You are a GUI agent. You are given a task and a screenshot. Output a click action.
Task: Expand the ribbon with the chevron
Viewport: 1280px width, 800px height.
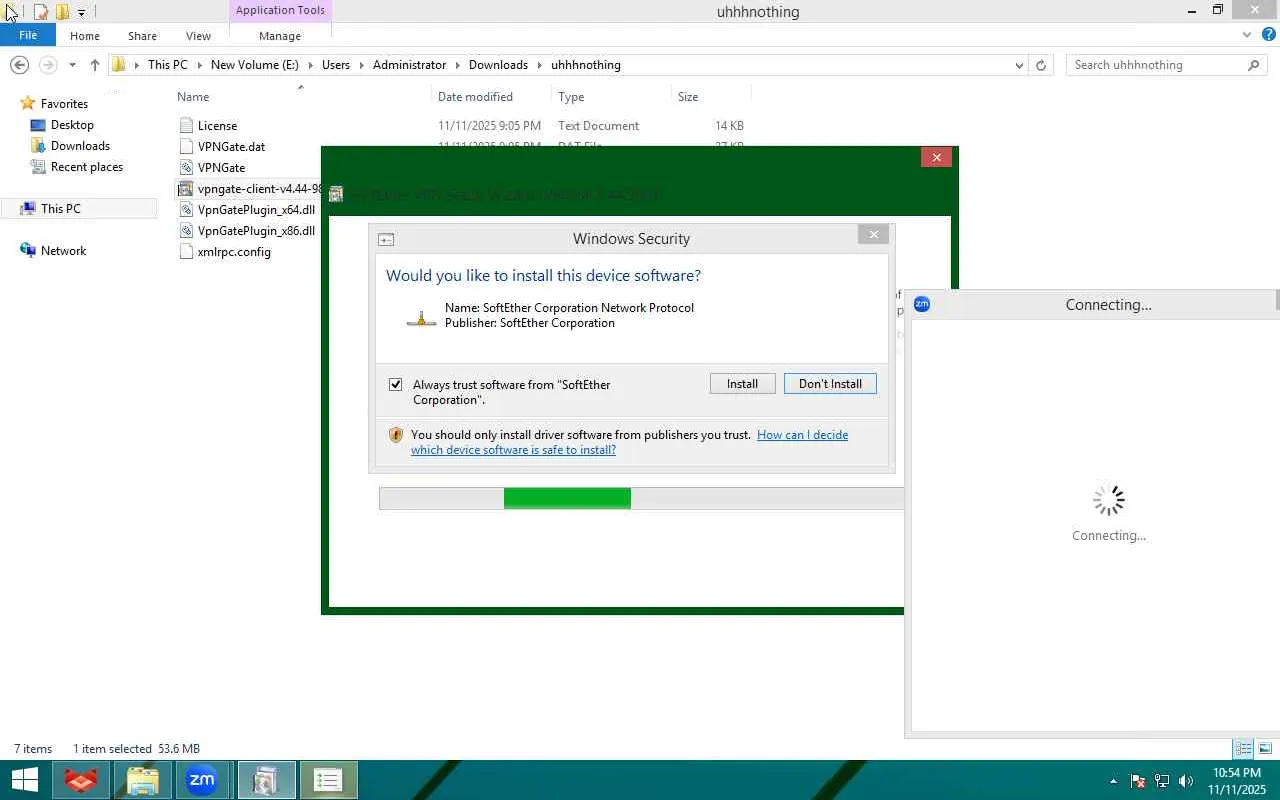click(1246, 35)
